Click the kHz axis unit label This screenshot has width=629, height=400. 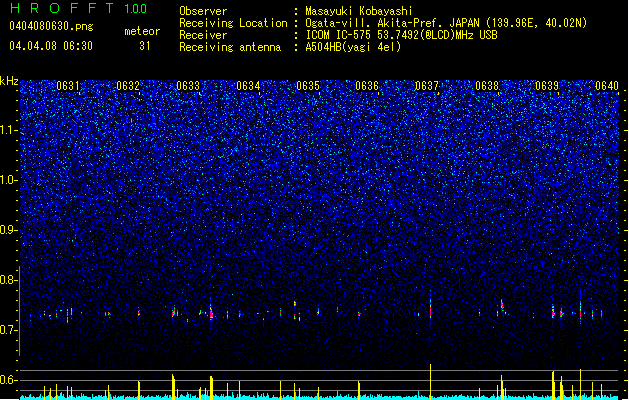pyautogui.click(x=9, y=81)
